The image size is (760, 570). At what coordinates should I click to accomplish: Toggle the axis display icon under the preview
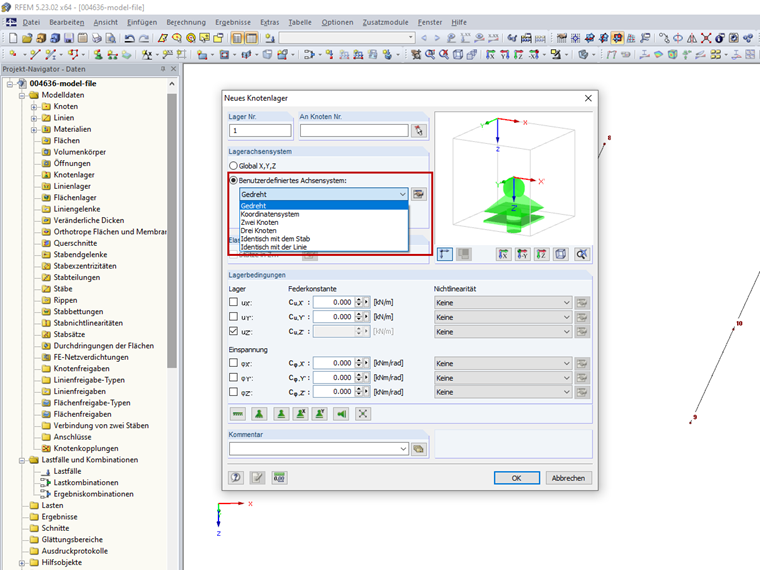coord(444,254)
